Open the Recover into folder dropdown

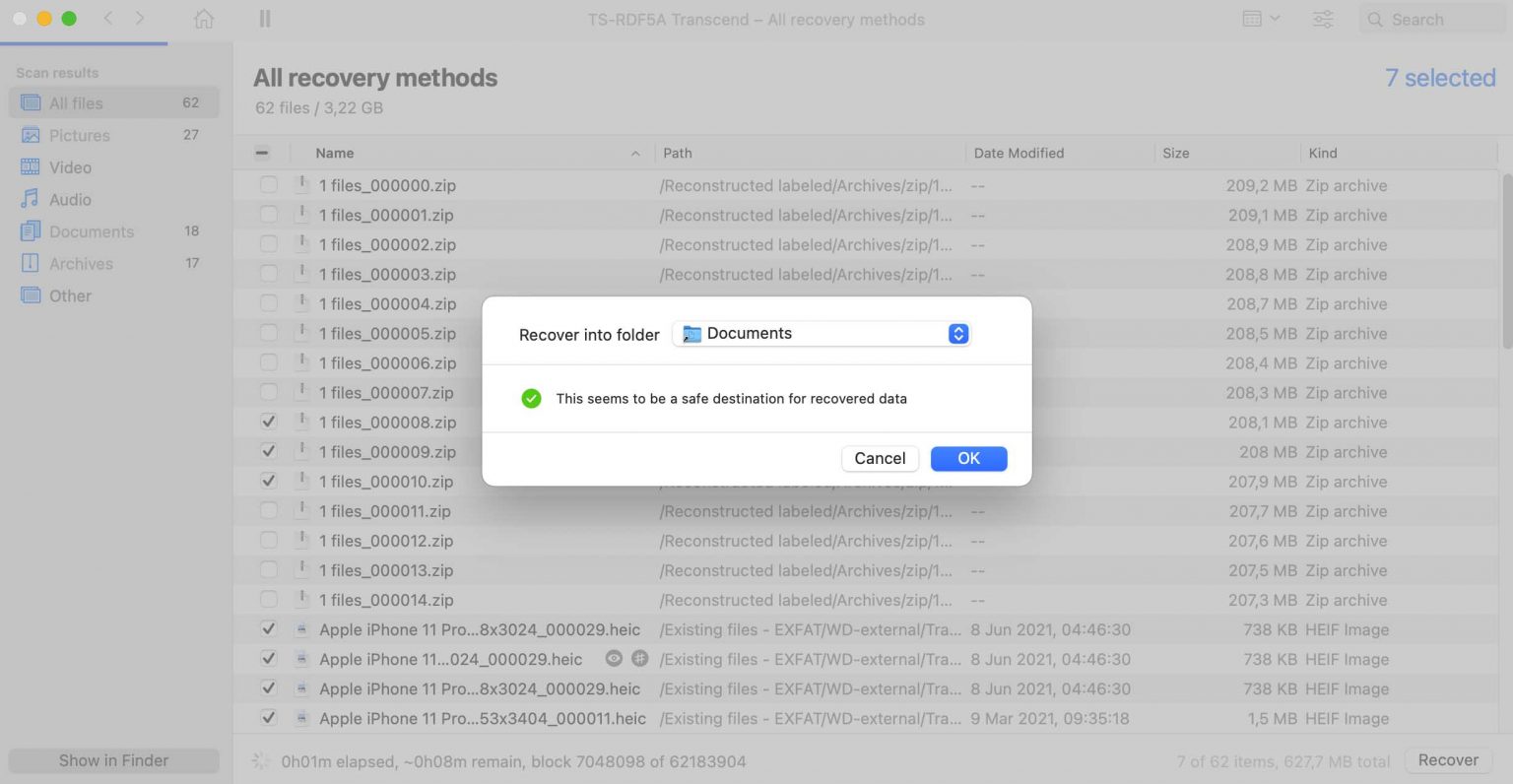coord(822,334)
